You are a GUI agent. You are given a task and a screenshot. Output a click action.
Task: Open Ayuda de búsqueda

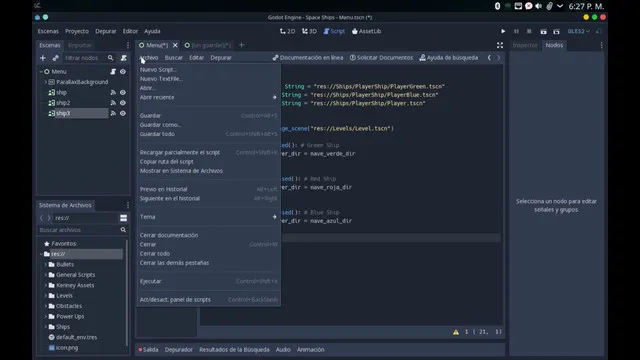click(449, 58)
